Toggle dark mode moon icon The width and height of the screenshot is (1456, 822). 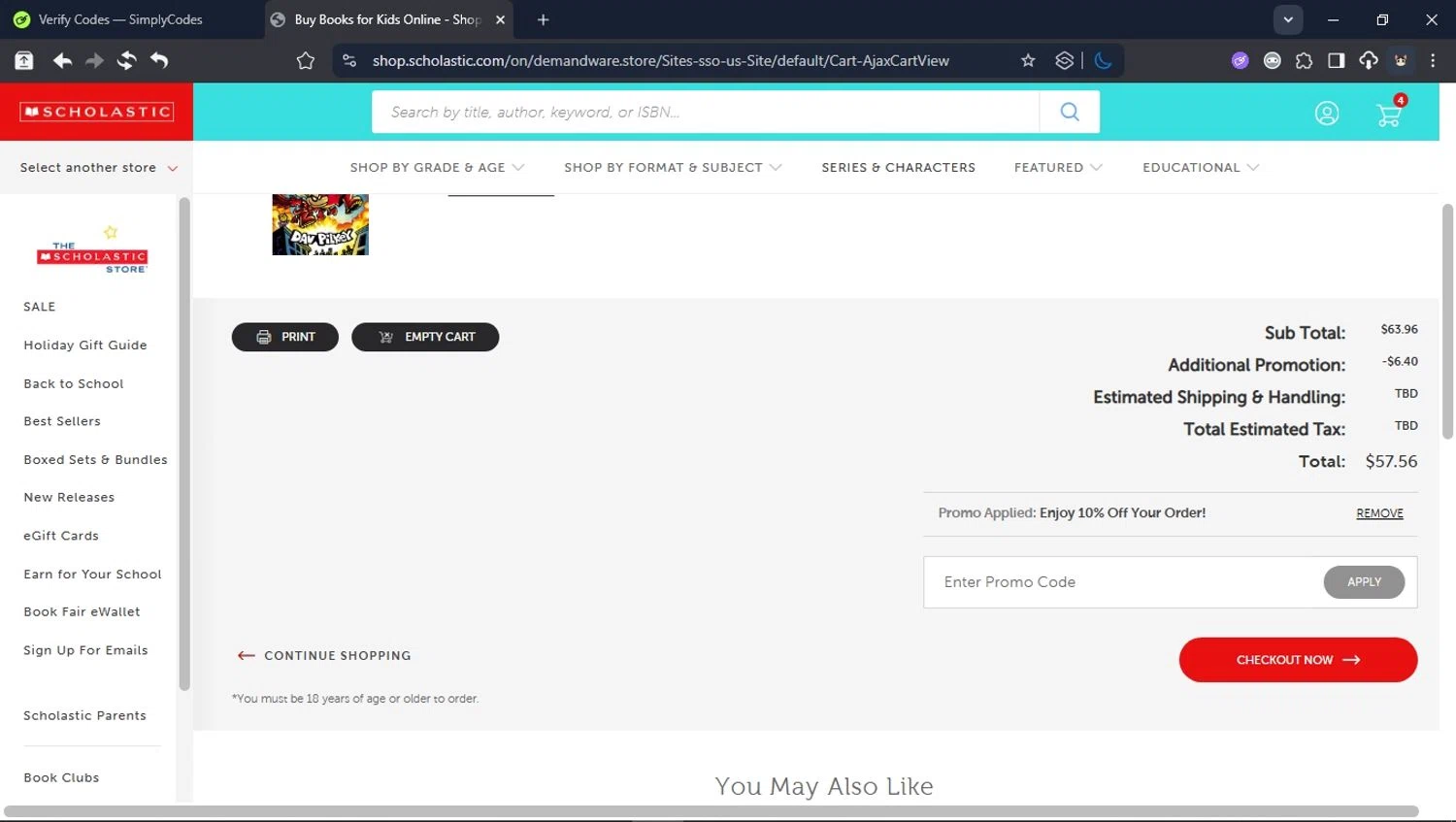(1103, 60)
